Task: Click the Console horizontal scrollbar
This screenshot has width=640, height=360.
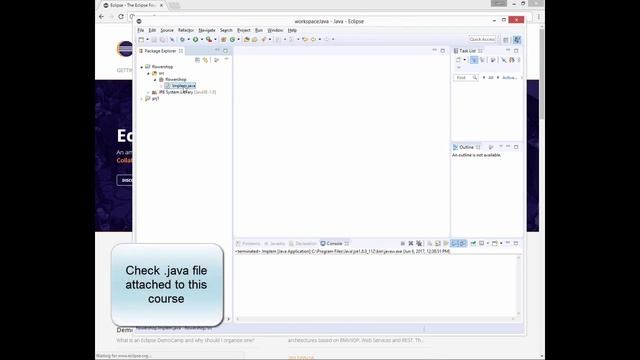Action: [x=376, y=319]
